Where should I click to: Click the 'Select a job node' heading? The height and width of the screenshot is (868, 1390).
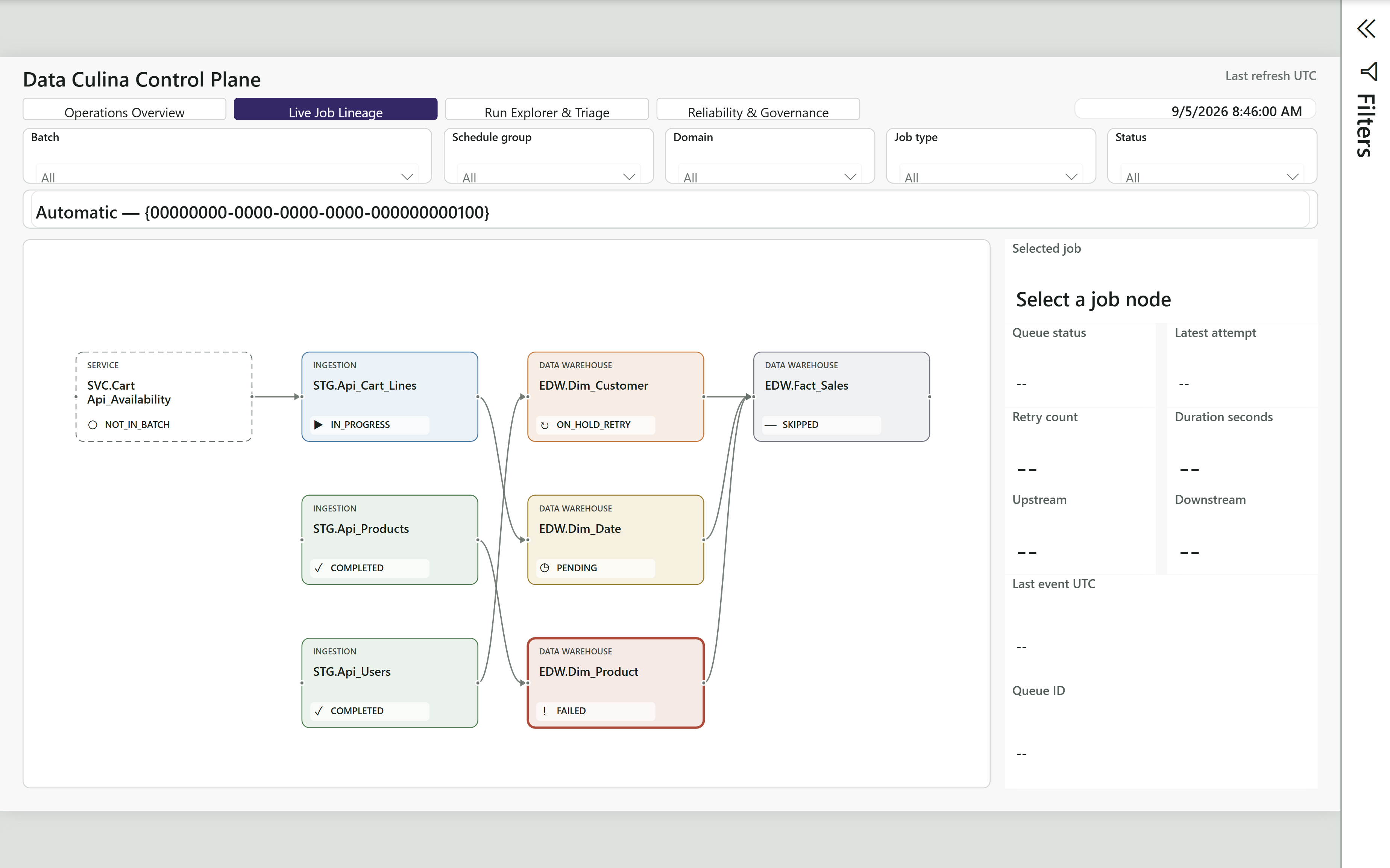point(1093,300)
